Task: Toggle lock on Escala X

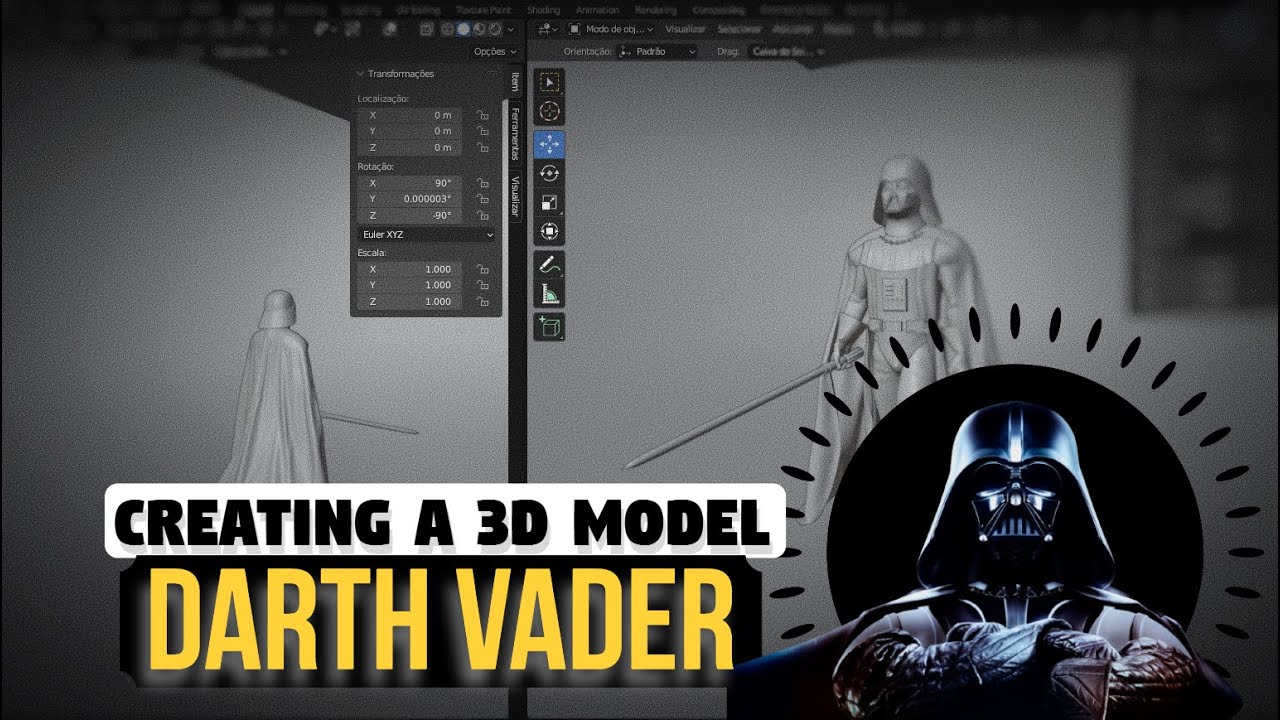Action: [x=482, y=269]
